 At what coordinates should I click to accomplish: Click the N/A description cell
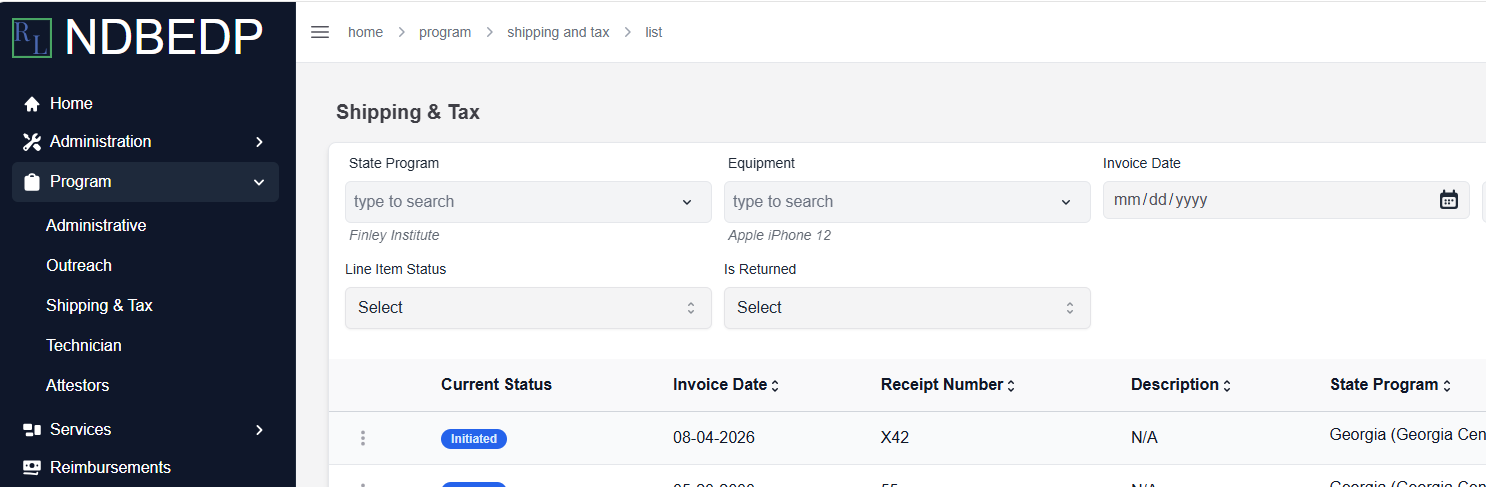point(1144,438)
